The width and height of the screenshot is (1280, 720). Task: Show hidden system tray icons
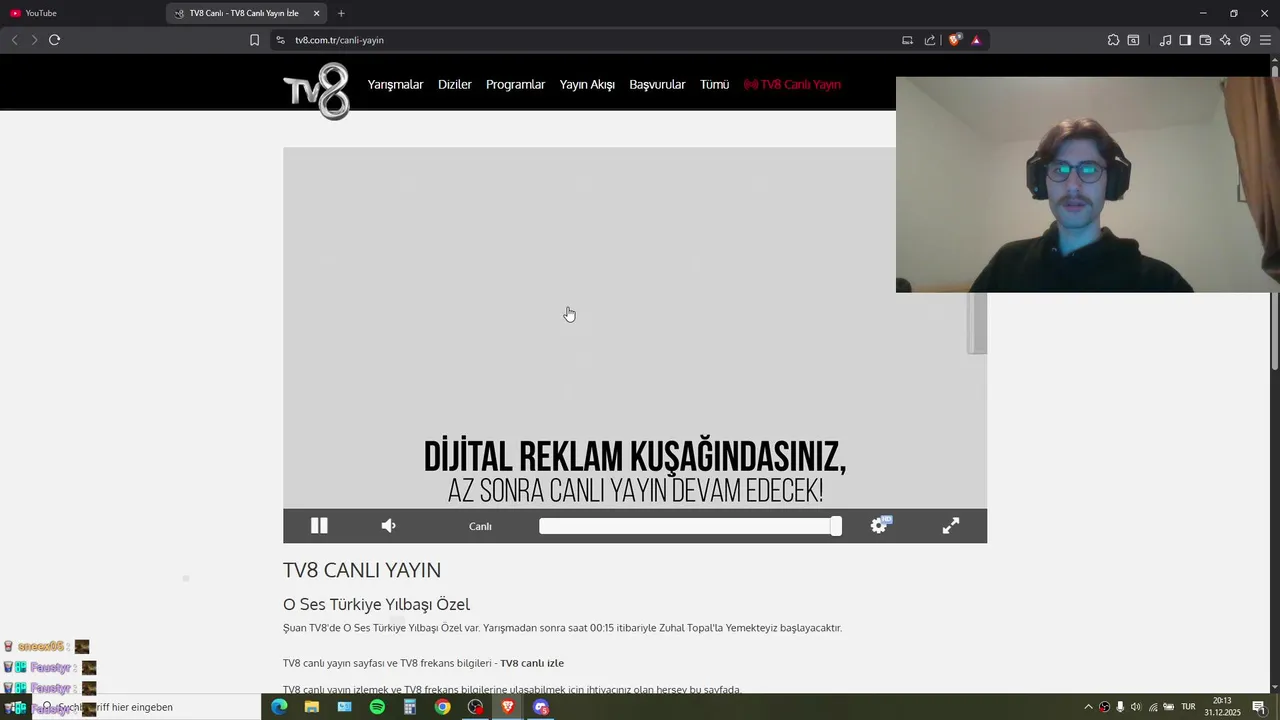click(x=1088, y=707)
